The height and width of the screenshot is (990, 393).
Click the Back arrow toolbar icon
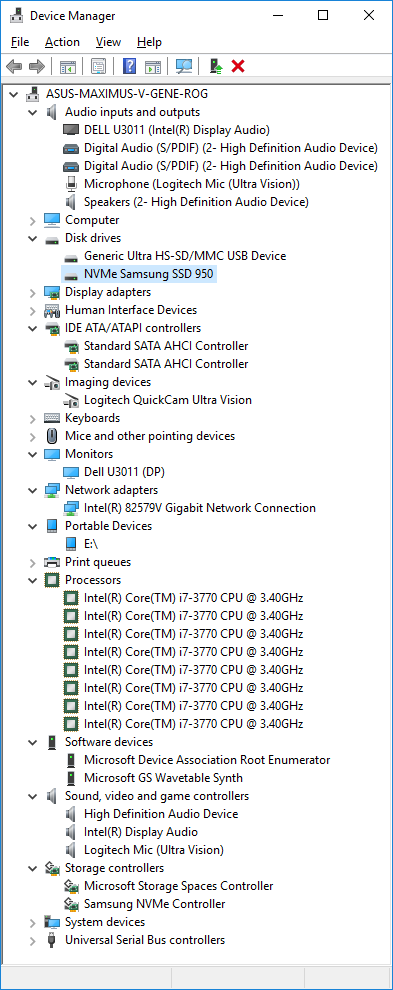[14, 66]
